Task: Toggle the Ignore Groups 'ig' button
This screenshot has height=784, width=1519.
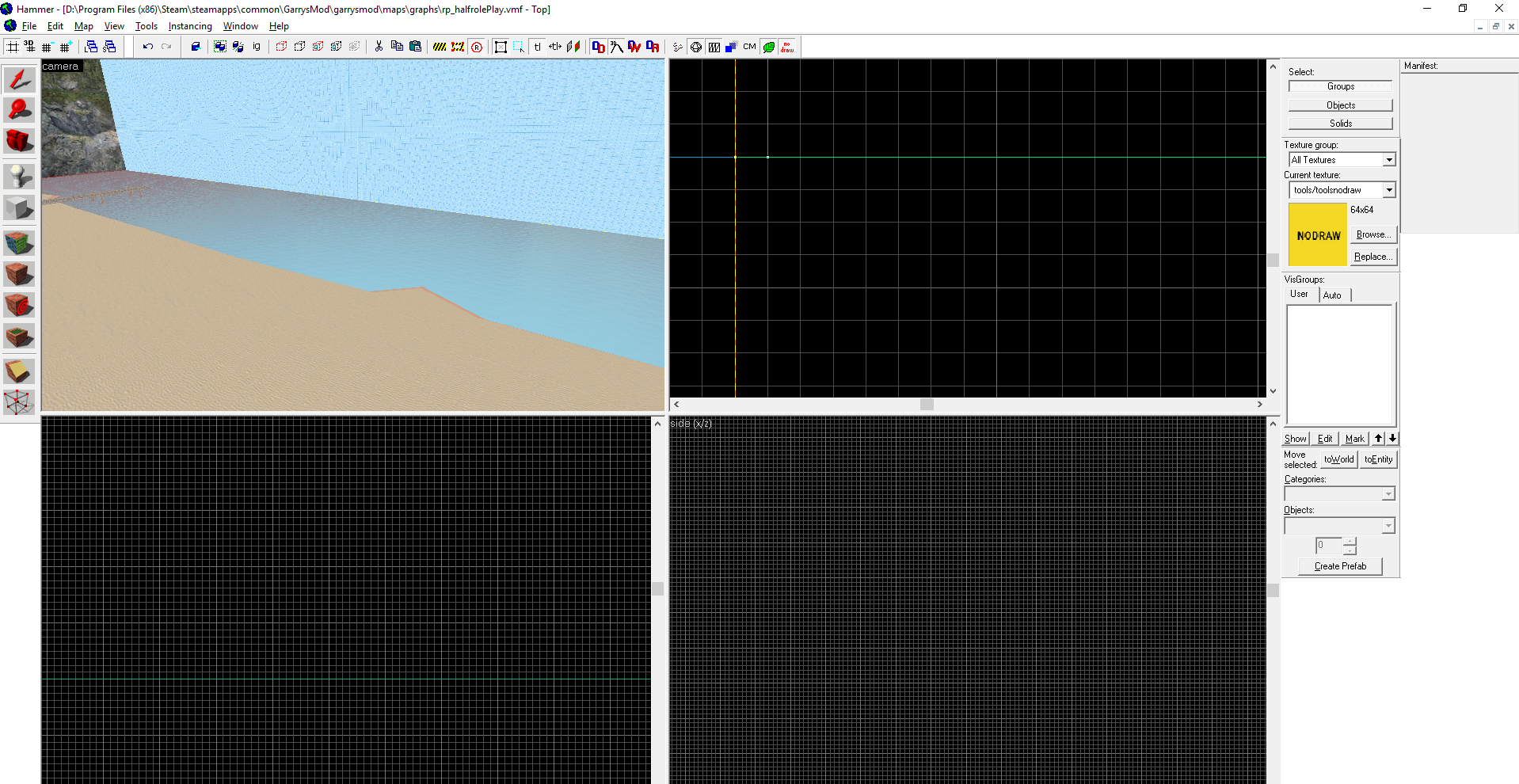Action: (257, 47)
